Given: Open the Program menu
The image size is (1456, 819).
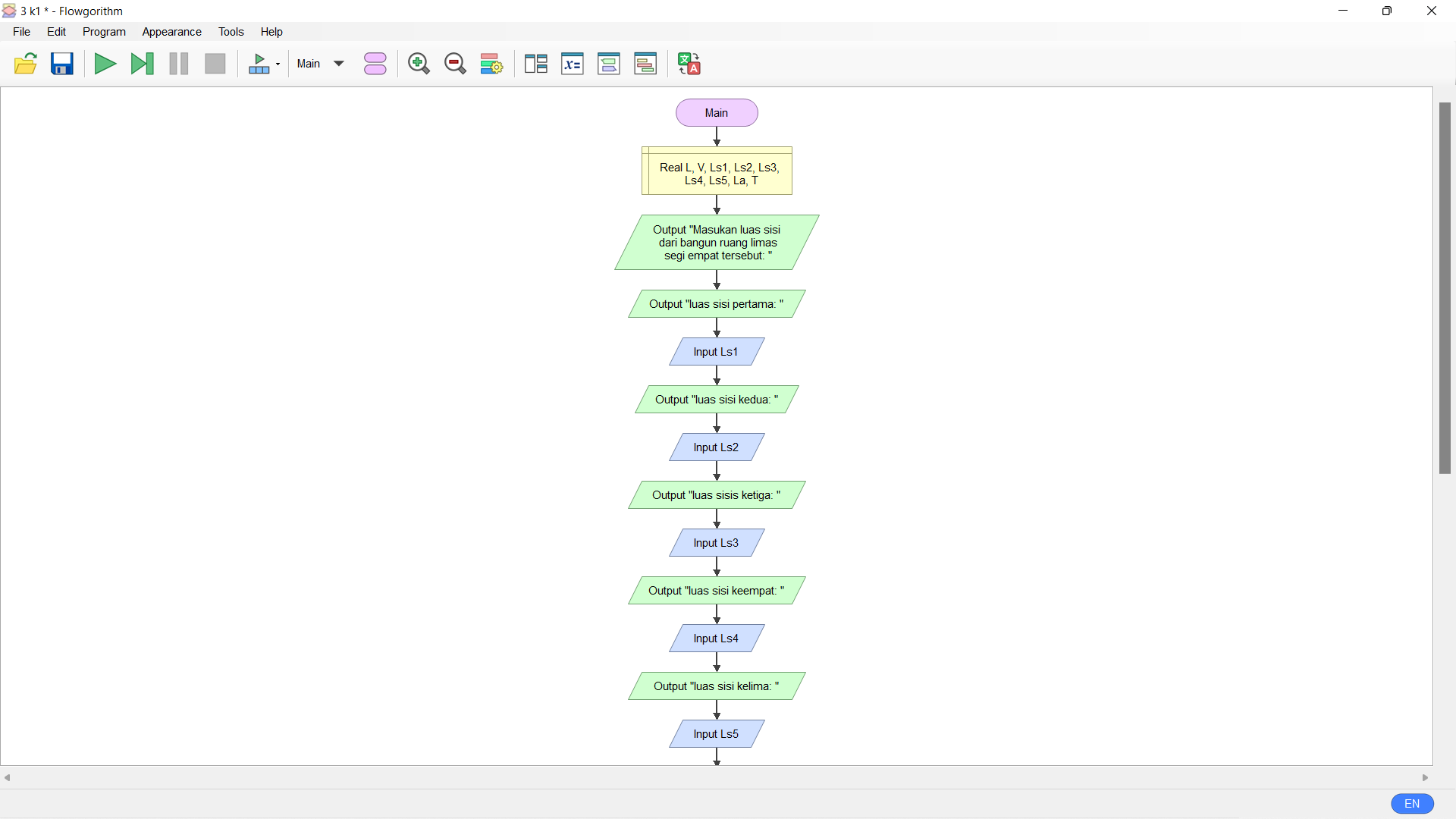Looking at the screenshot, I should pyautogui.click(x=104, y=32).
